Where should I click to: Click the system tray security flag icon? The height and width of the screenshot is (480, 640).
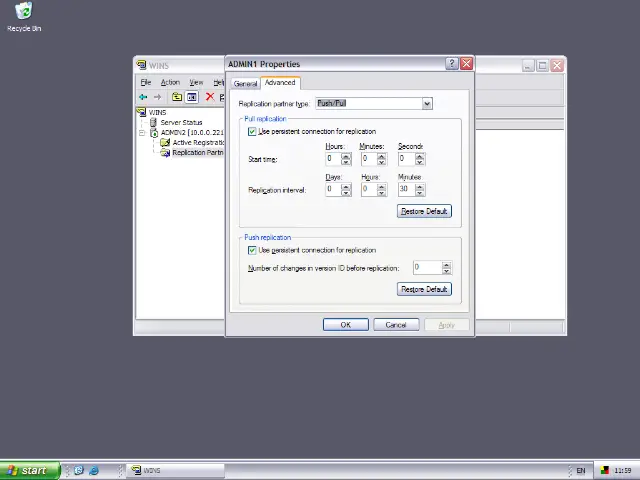point(604,471)
